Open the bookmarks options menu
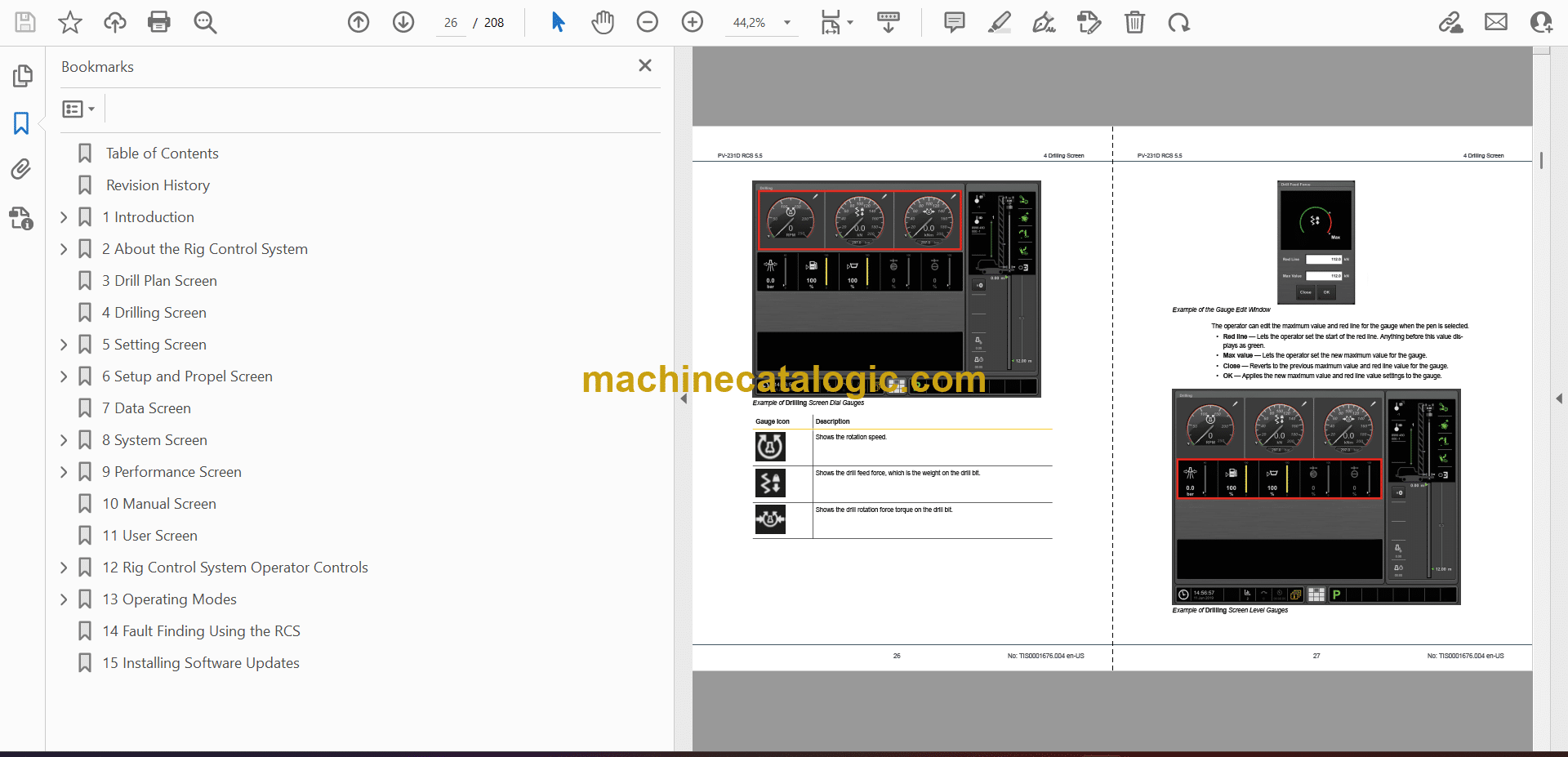This screenshot has width=1568, height=757. tap(78, 109)
